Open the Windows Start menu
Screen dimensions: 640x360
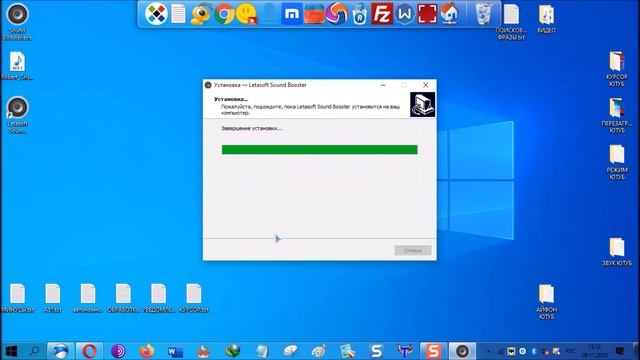[x=11, y=351]
